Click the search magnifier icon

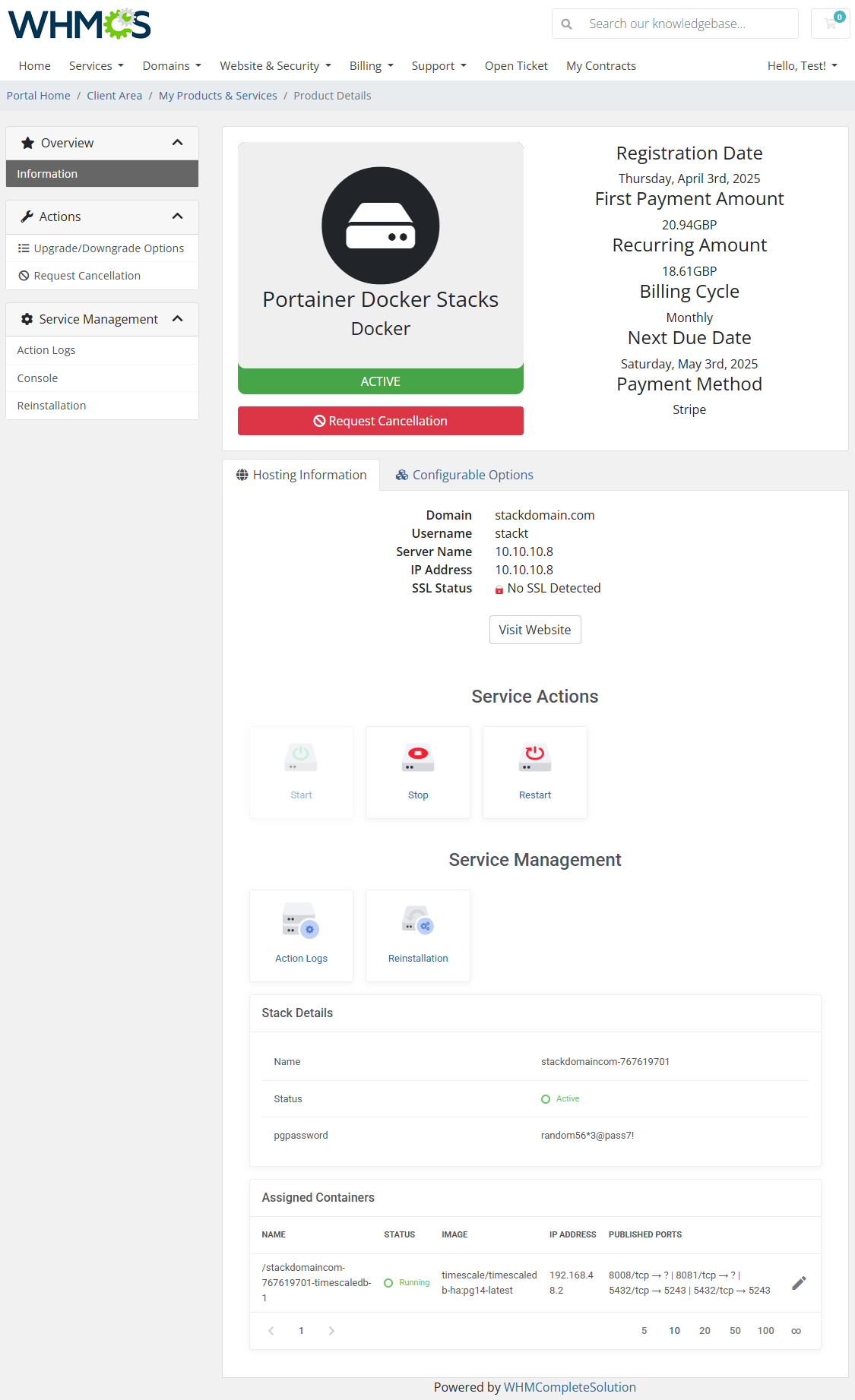point(566,24)
